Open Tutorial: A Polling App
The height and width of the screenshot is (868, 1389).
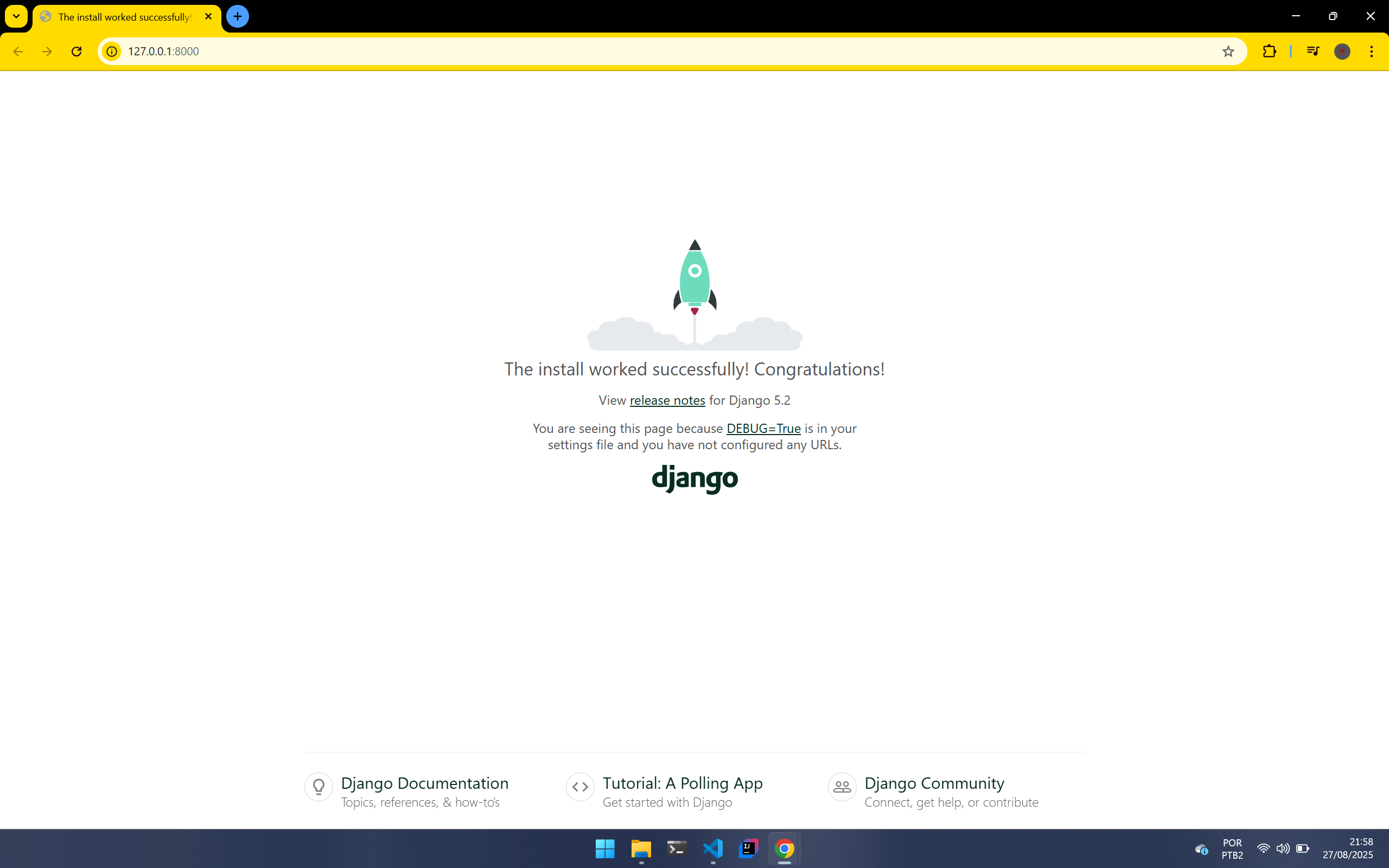pos(683,783)
